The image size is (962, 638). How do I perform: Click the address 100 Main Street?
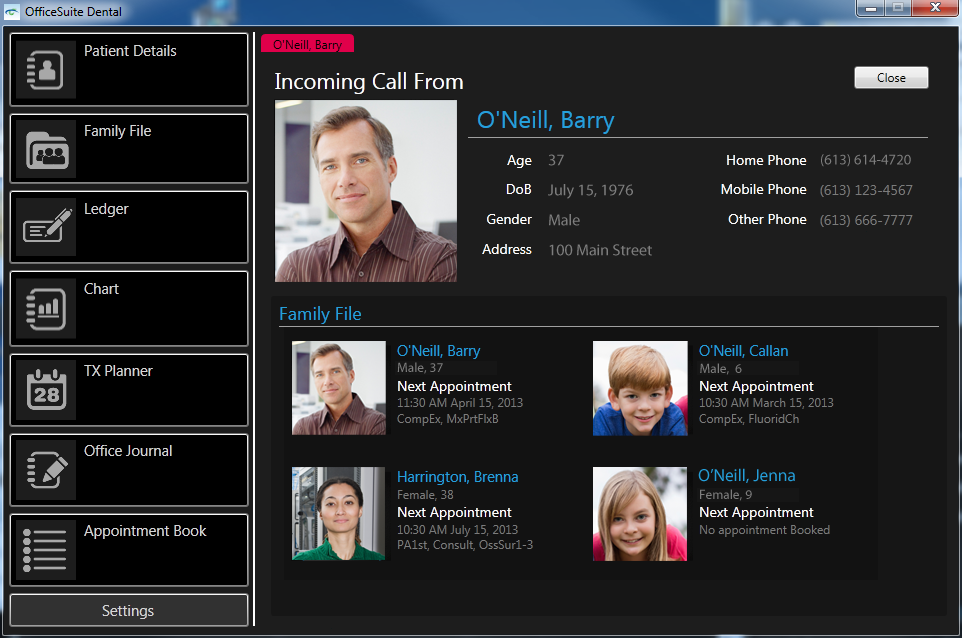click(x=600, y=250)
